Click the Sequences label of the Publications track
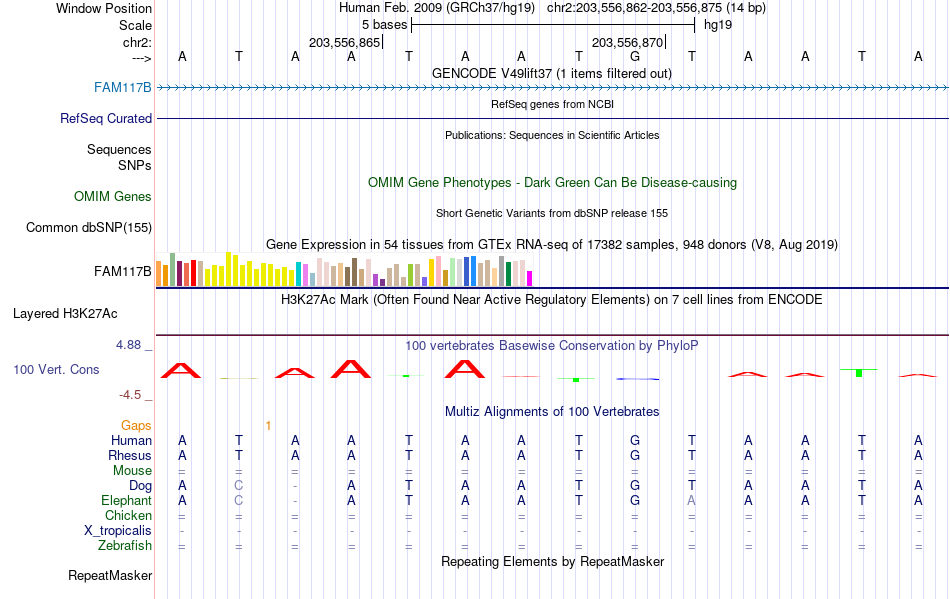950x599 pixels. [x=119, y=150]
